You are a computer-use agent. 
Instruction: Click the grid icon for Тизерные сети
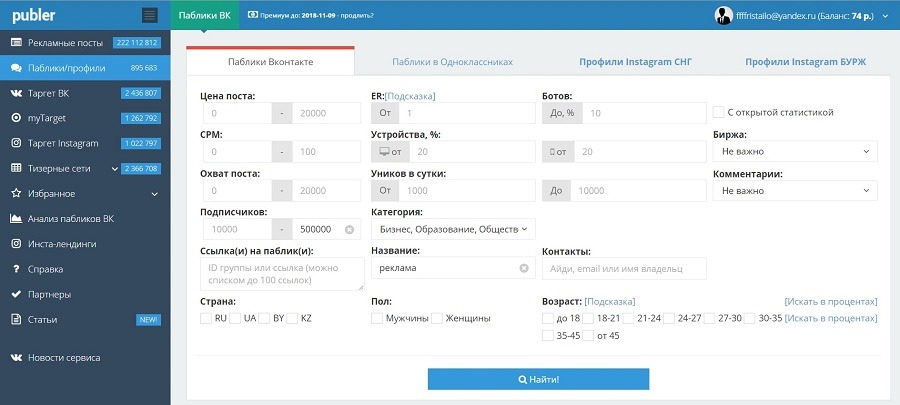point(16,169)
